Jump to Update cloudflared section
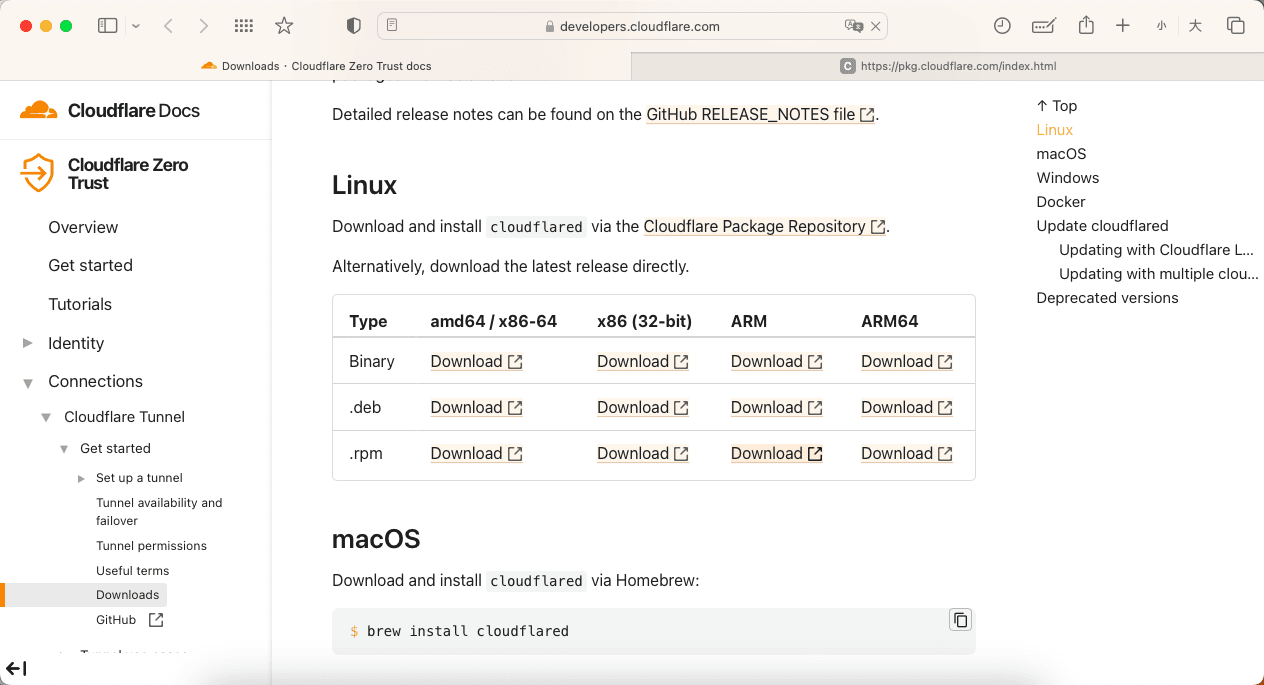The width and height of the screenshot is (1264, 685). coord(1103,226)
